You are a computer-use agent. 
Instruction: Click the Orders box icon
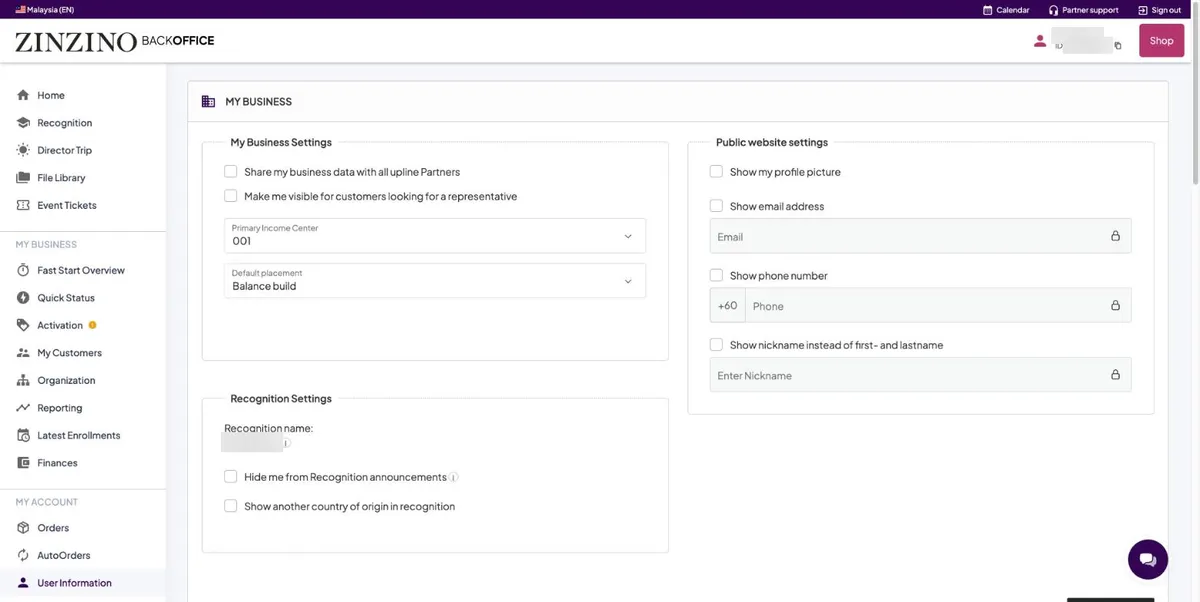[x=23, y=528]
